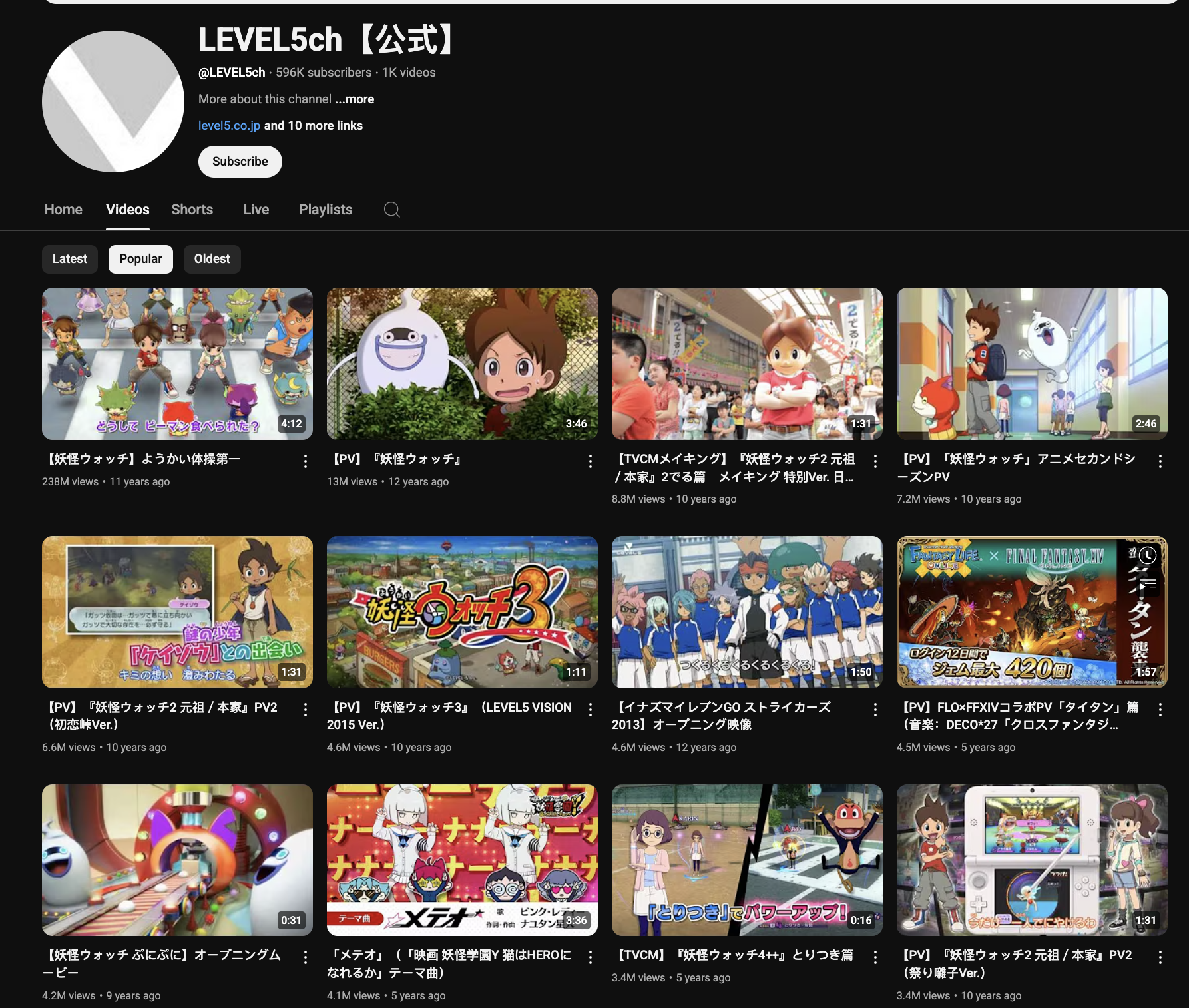
Task: Click the '1K videos' count text
Action: (x=409, y=73)
